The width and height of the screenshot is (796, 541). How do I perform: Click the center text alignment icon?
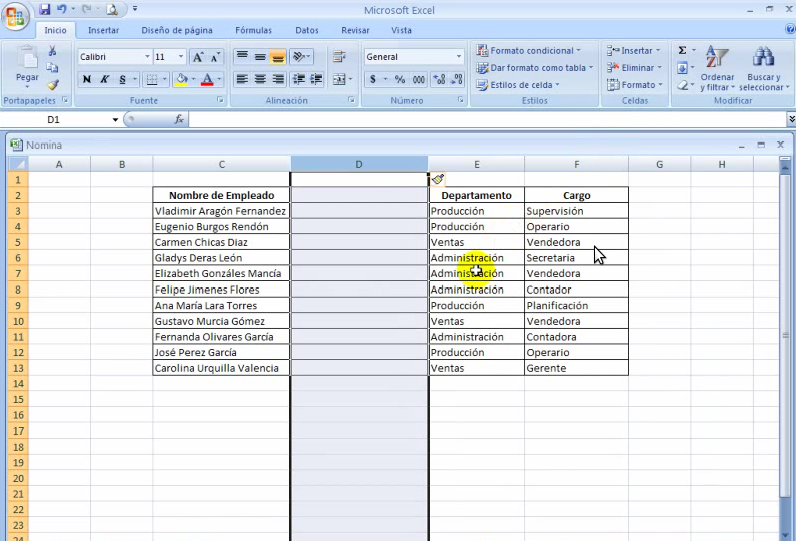pos(260,79)
